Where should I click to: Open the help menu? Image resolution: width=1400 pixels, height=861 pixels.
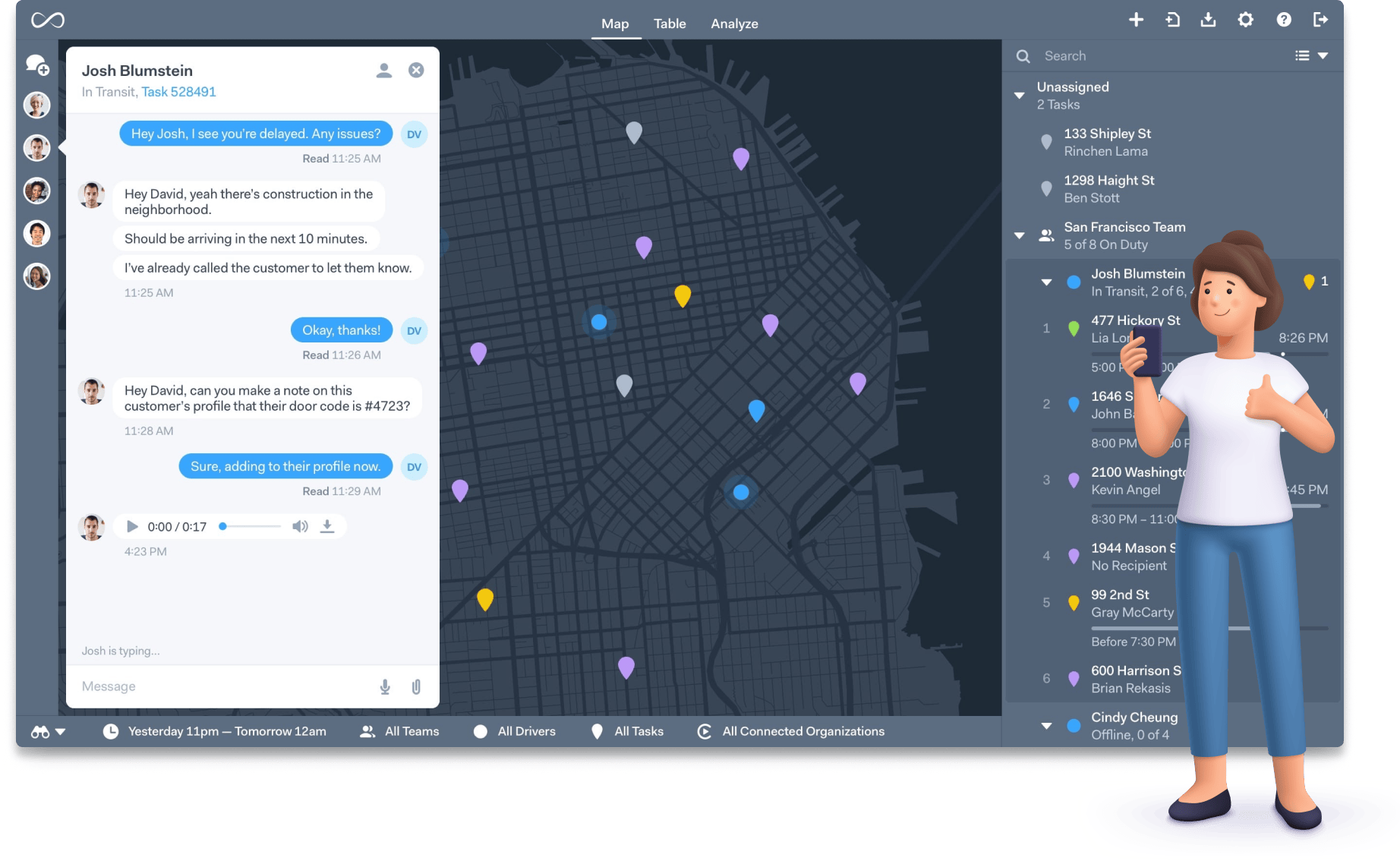coord(1285,20)
